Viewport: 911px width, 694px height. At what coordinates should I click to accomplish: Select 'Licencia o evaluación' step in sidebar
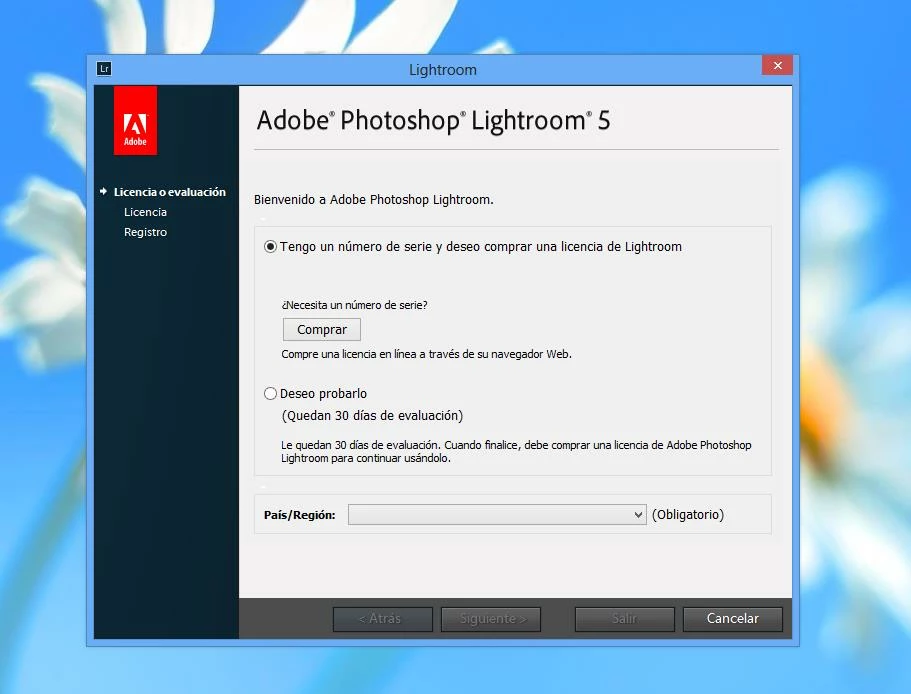170,192
